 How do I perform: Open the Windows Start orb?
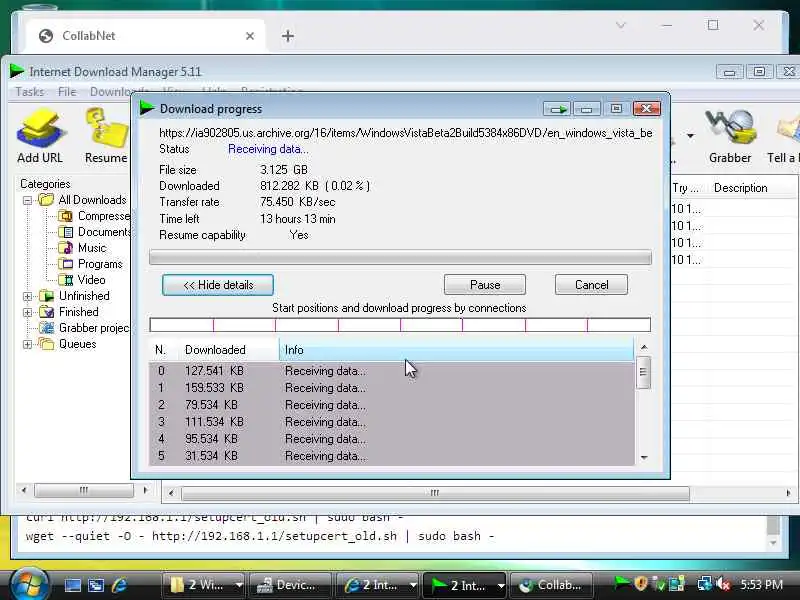28,584
